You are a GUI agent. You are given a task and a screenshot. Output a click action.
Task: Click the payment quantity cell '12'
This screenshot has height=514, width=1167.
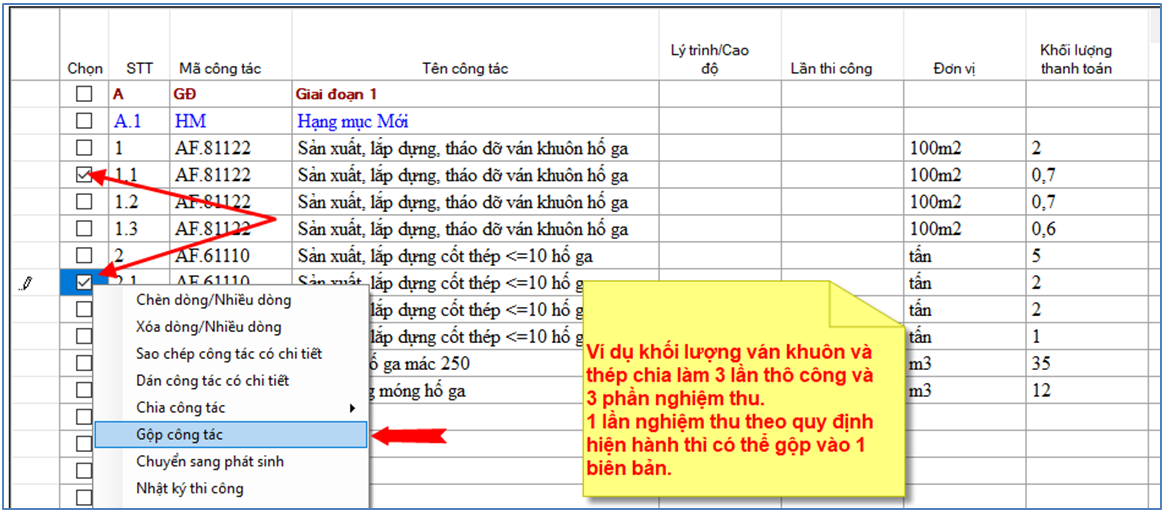(x=1087, y=390)
